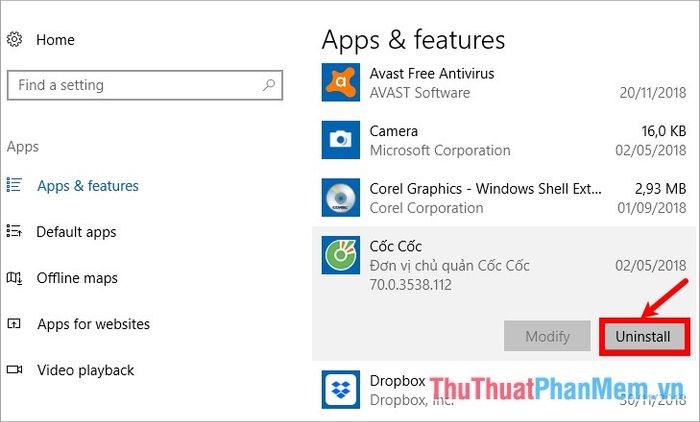The height and width of the screenshot is (422, 700).
Task: Open the Offline maps page
Action: click(x=77, y=278)
